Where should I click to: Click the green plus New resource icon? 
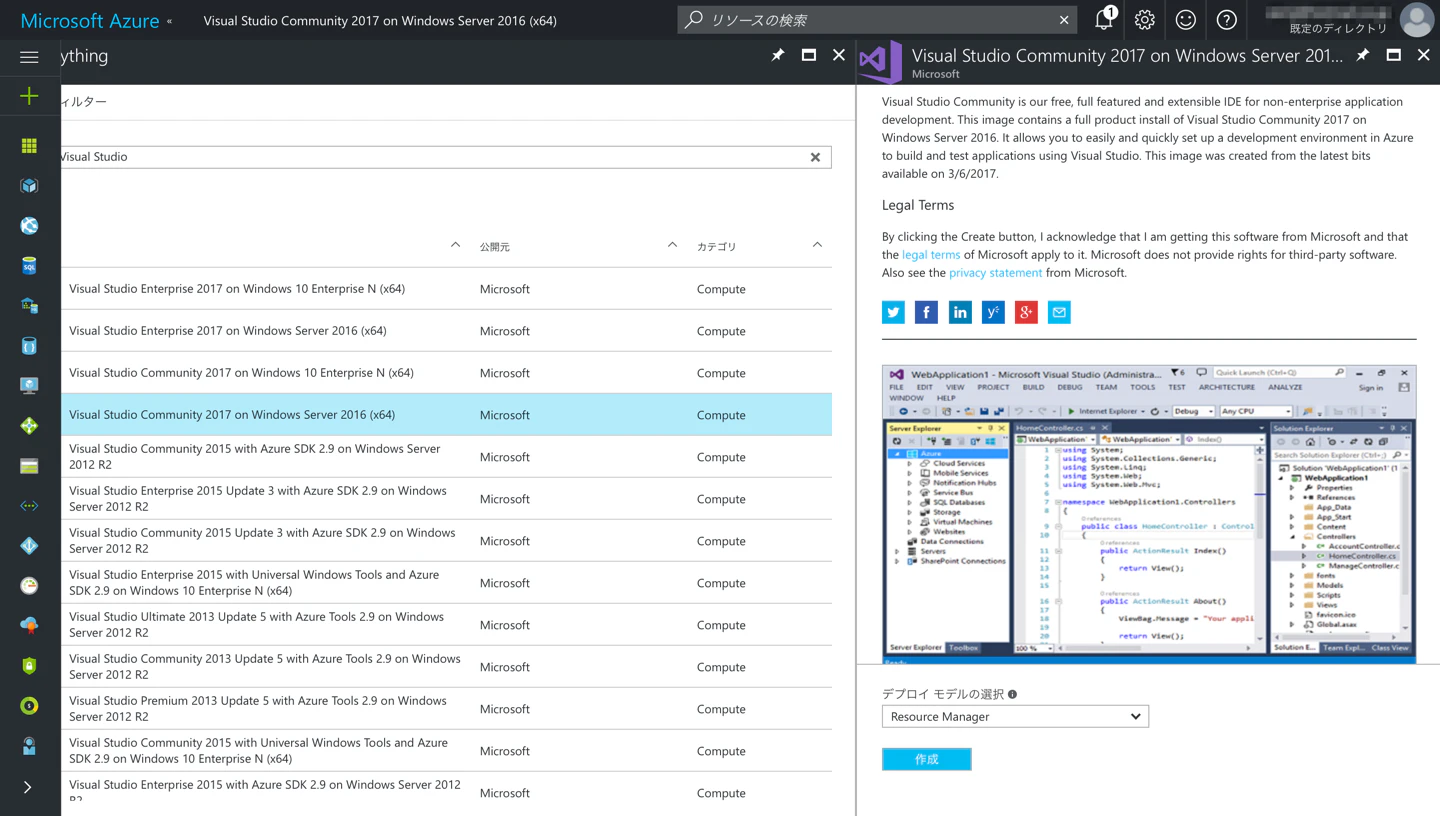pyautogui.click(x=29, y=96)
